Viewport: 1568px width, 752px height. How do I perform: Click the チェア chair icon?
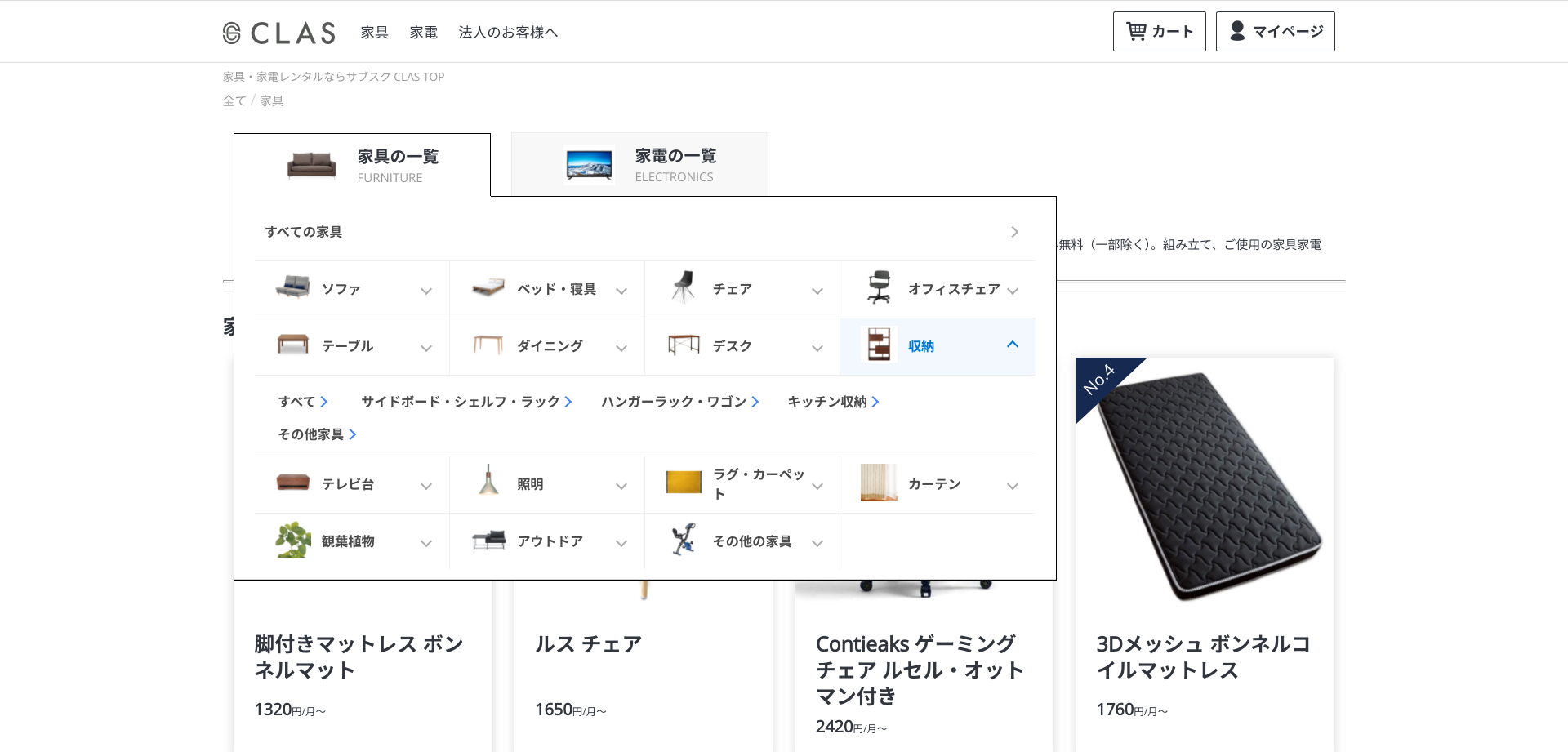(684, 287)
